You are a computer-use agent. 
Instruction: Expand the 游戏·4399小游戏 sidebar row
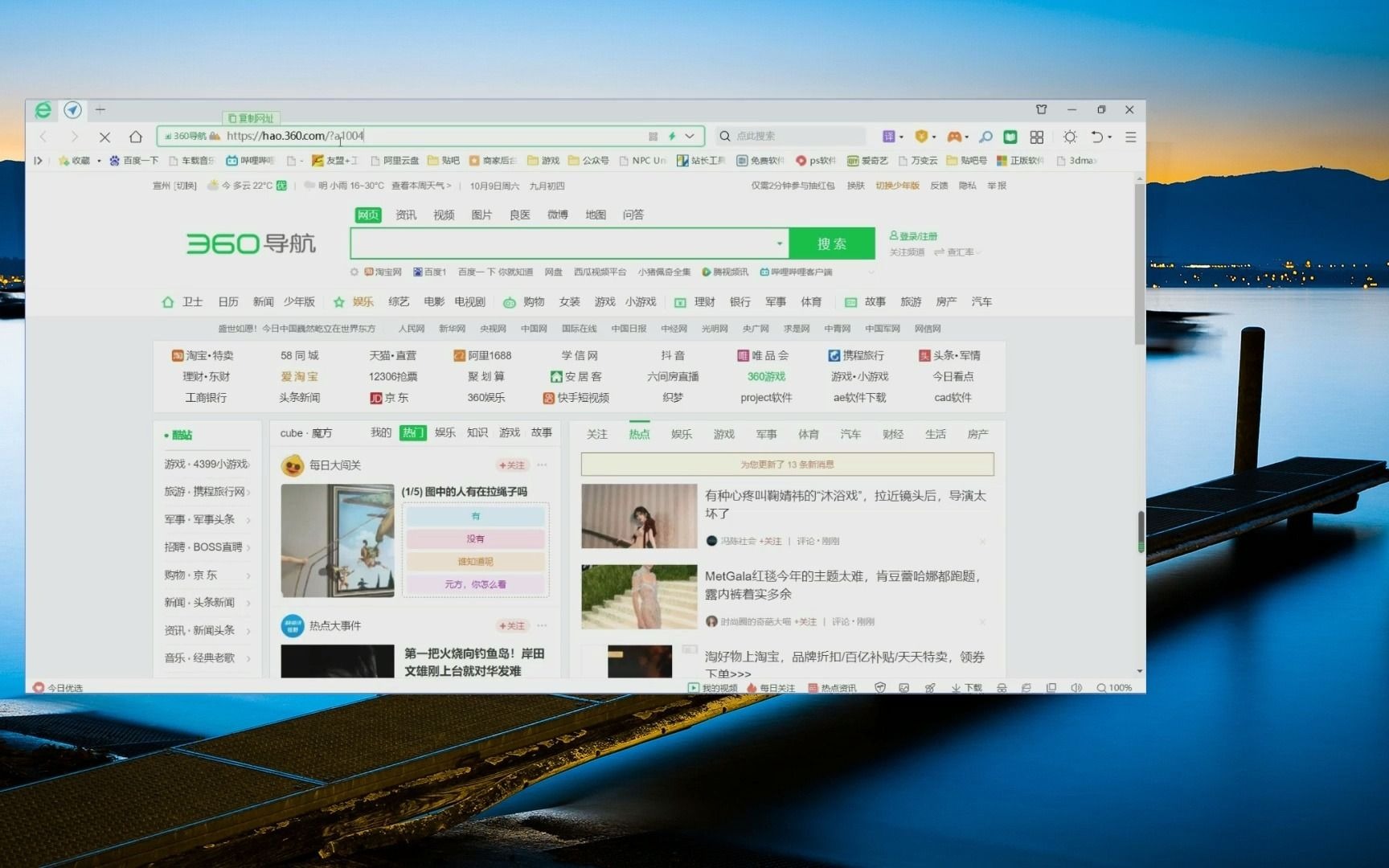click(207, 464)
